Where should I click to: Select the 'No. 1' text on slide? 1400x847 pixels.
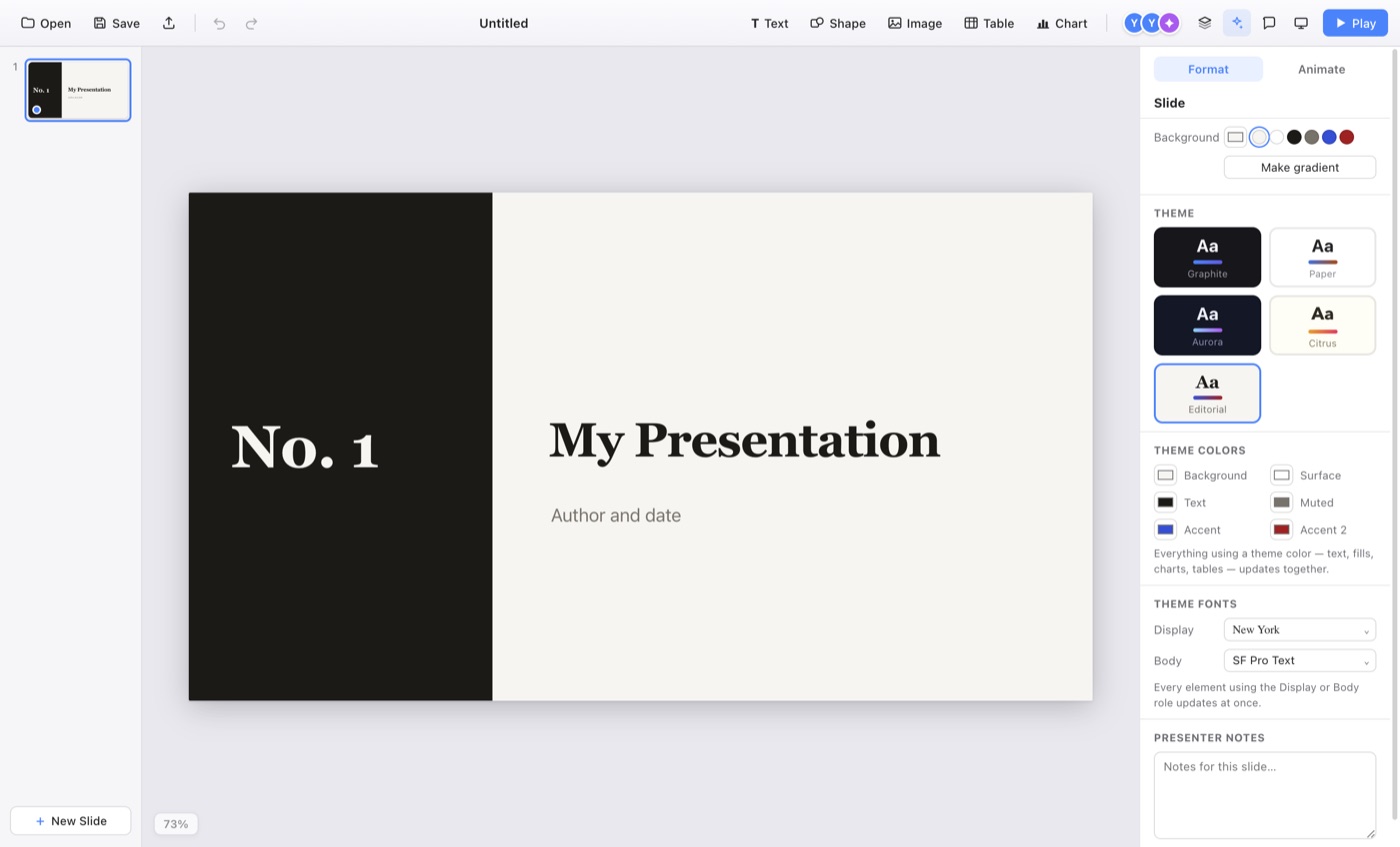[x=305, y=446]
